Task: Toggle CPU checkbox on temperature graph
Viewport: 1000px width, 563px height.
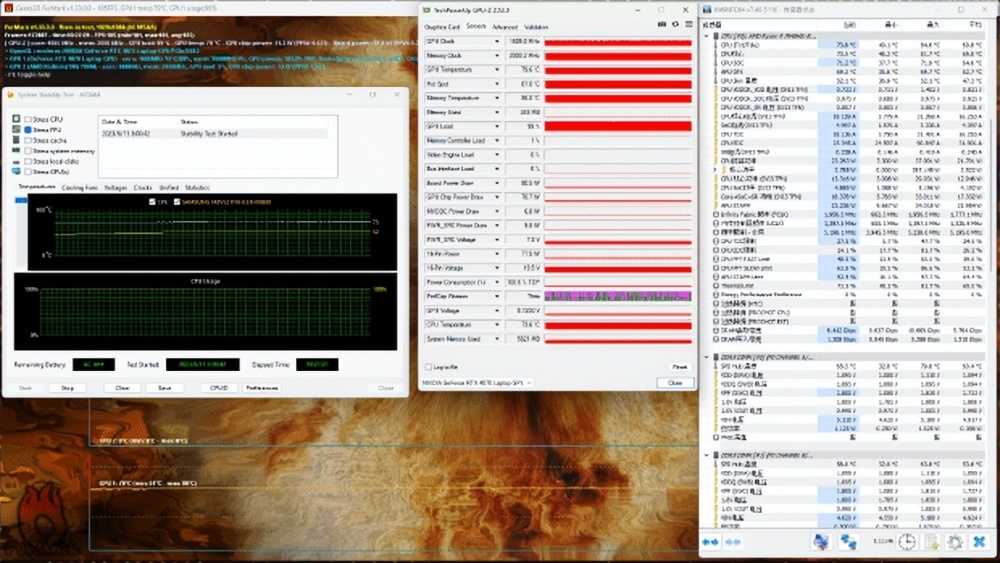Action: click(x=152, y=201)
